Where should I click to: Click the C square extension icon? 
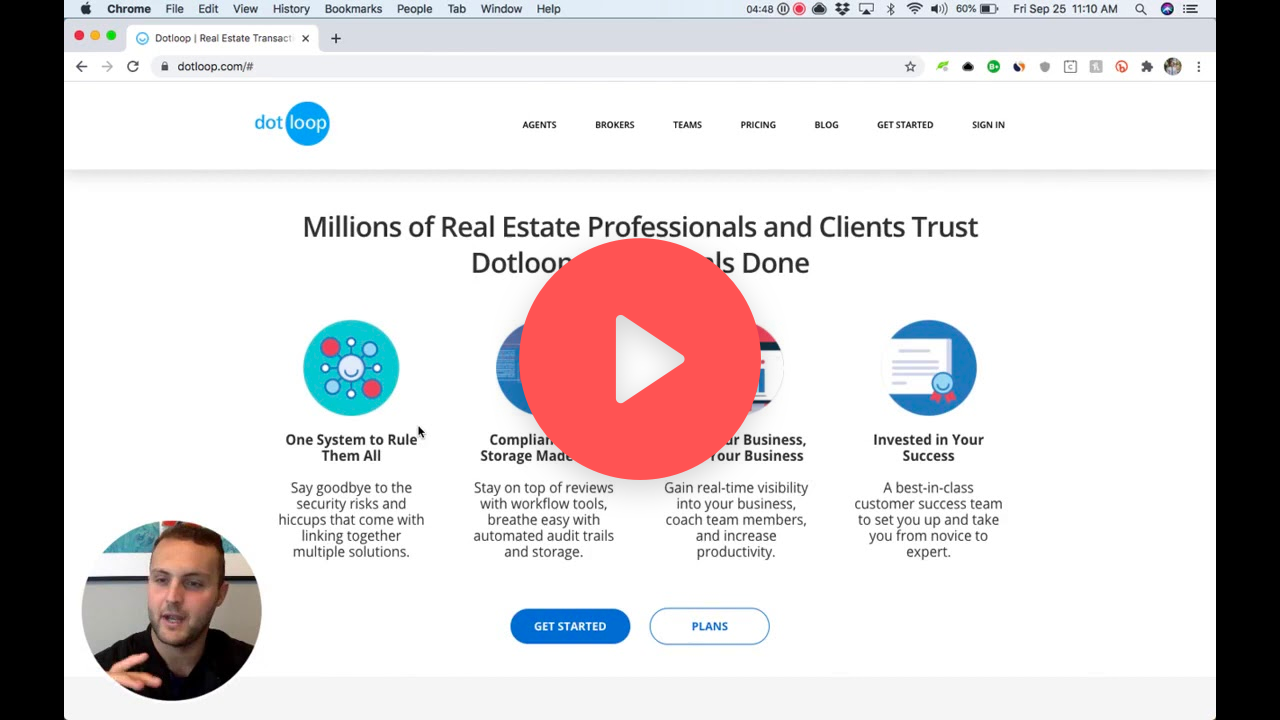(1070, 67)
